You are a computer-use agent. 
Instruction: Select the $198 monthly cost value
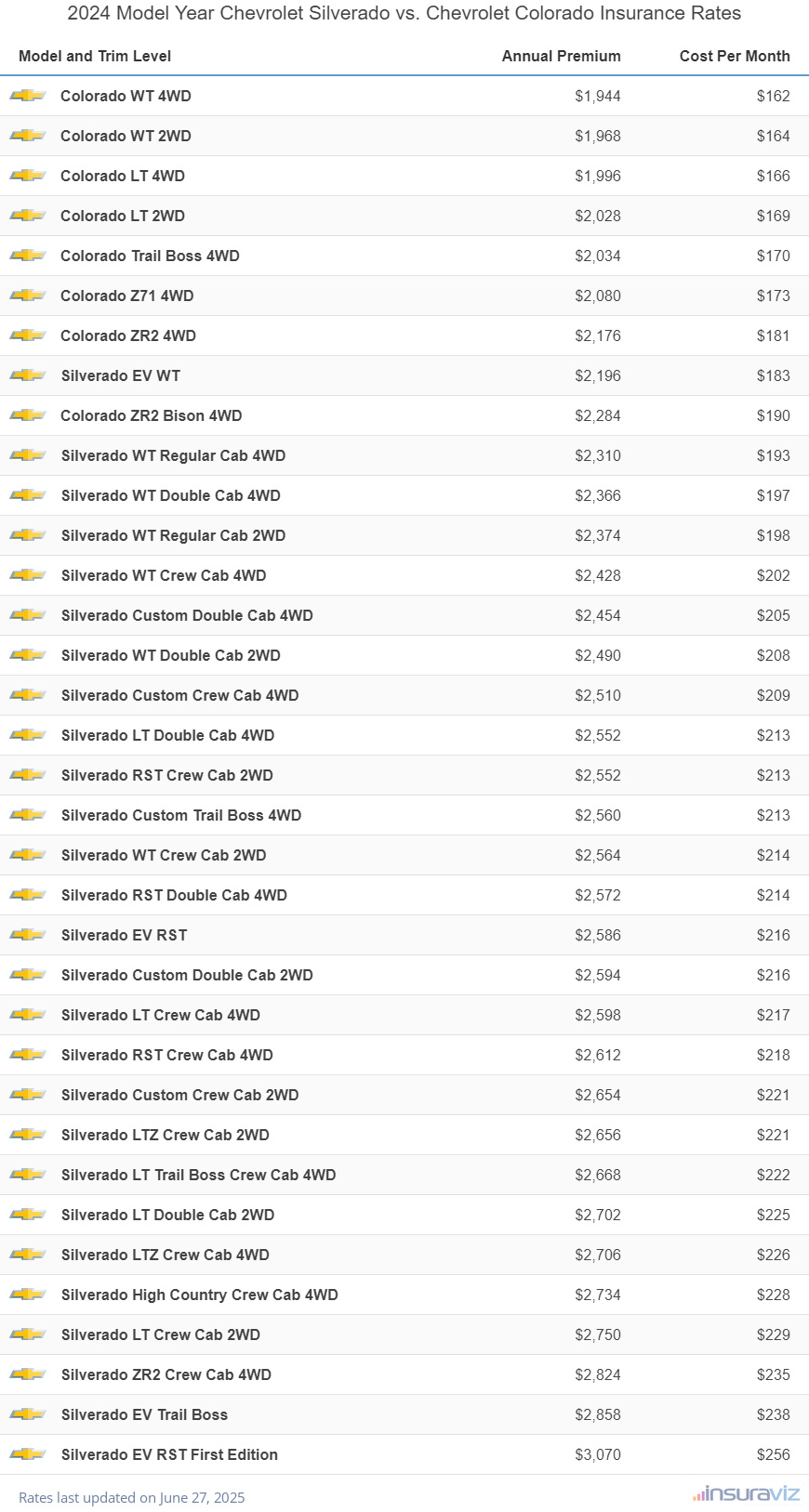(774, 535)
